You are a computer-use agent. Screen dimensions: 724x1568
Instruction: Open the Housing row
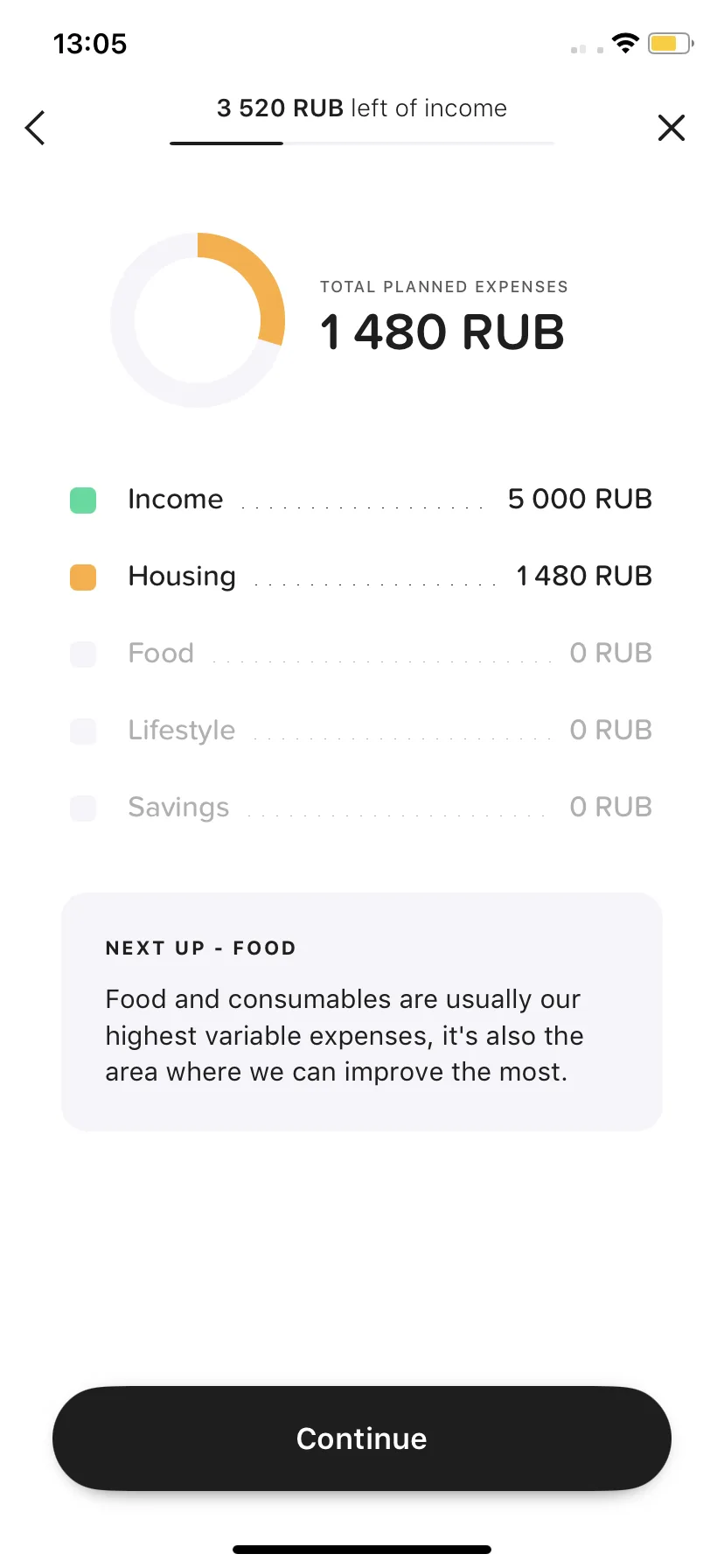pyautogui.click(x=361, y=577)
